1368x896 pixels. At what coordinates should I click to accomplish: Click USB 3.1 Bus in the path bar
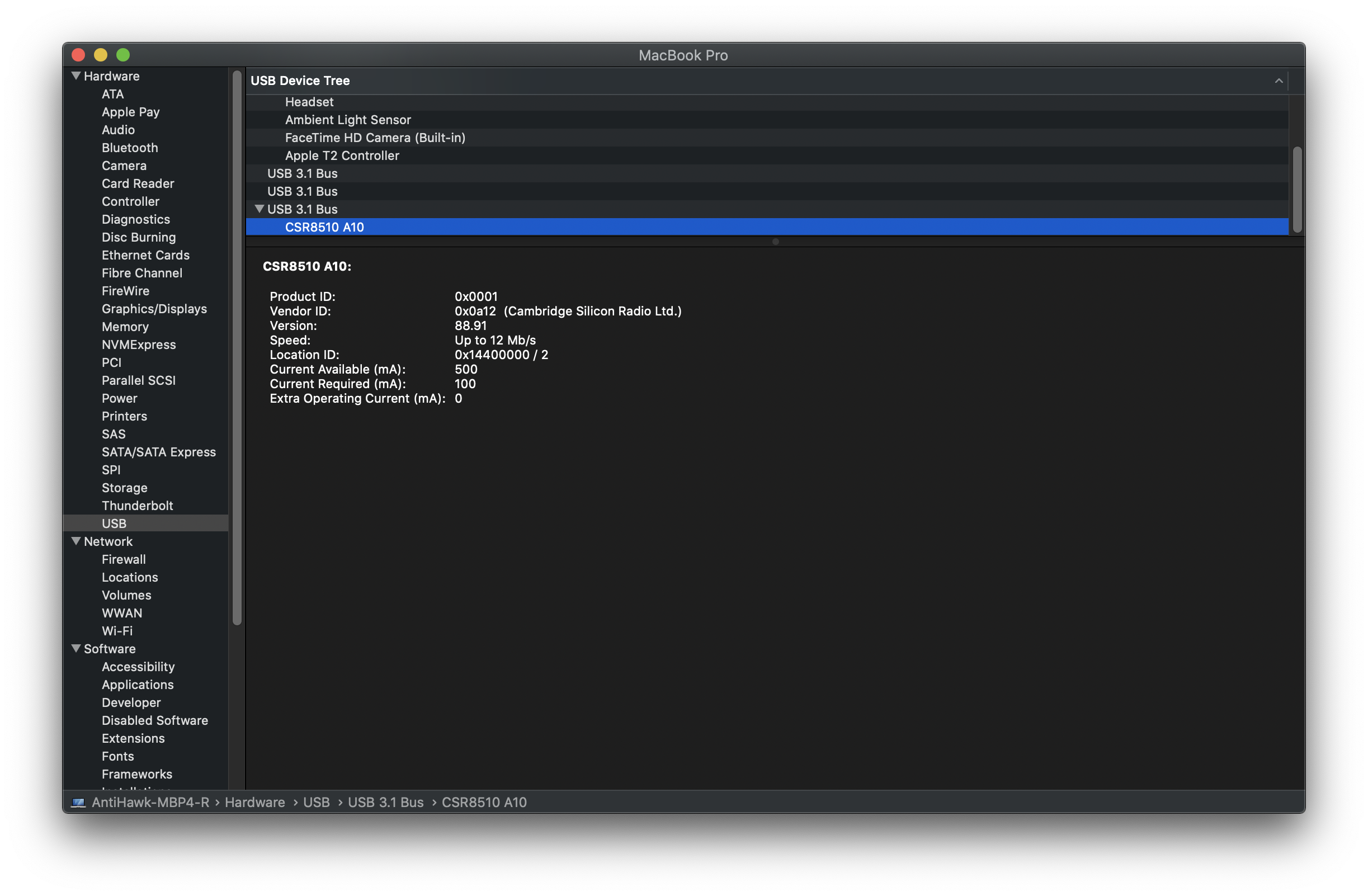(385, 803)
